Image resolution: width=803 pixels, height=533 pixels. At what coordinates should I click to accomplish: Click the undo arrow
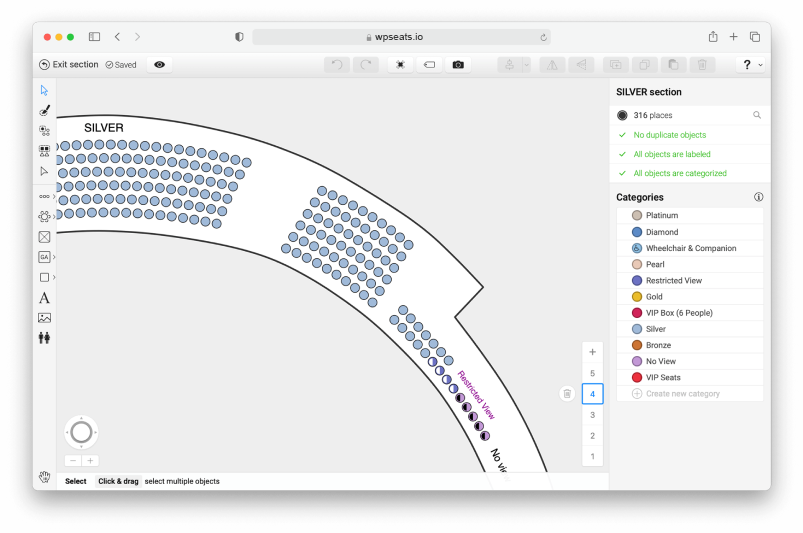pos(336,65)
